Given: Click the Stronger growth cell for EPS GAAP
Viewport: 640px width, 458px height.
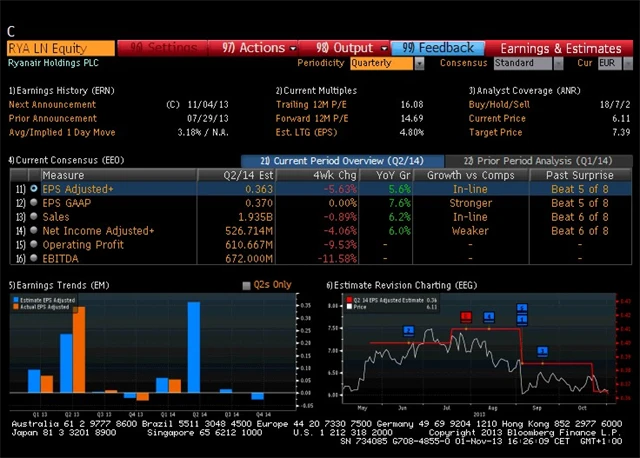Looking at the screenshot, I should click(471, 203).
